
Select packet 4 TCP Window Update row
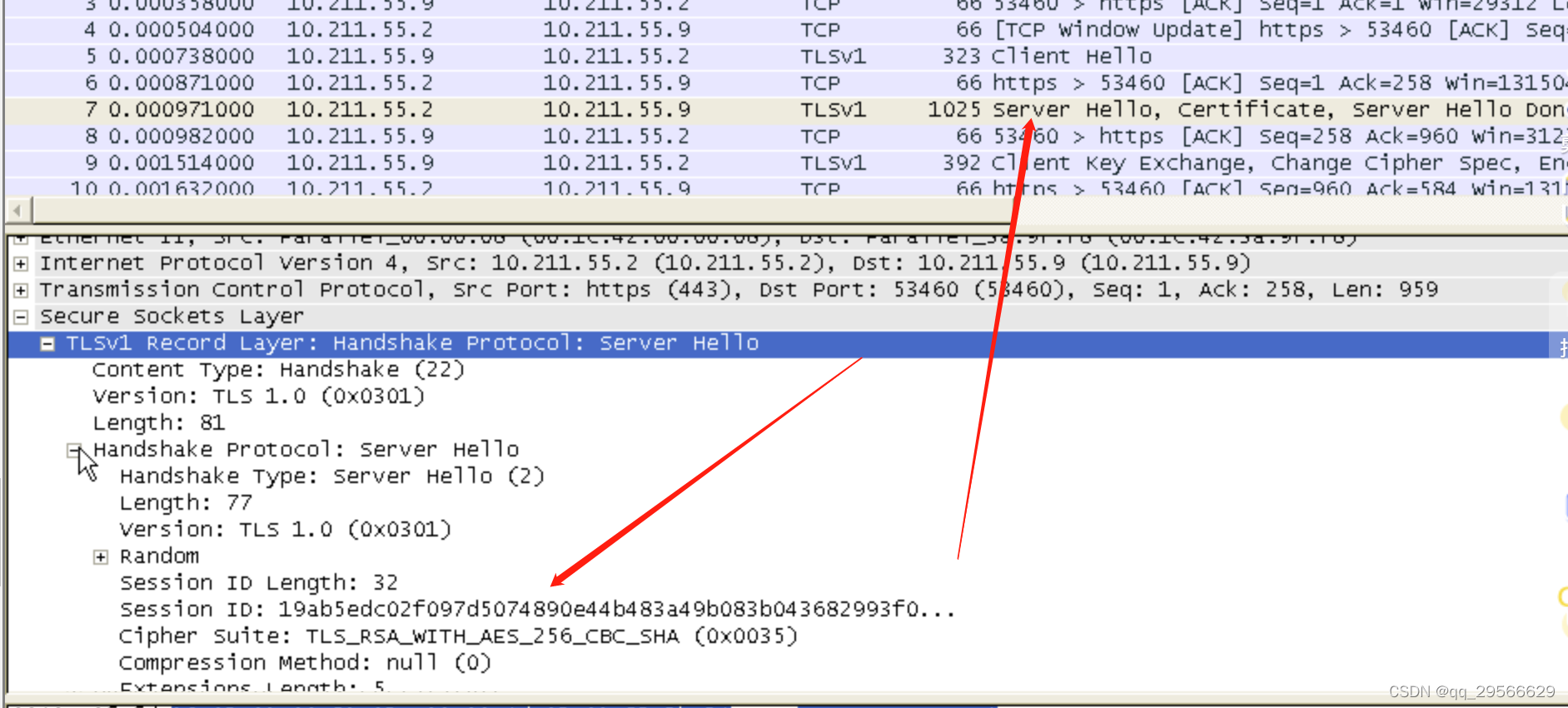786,30
